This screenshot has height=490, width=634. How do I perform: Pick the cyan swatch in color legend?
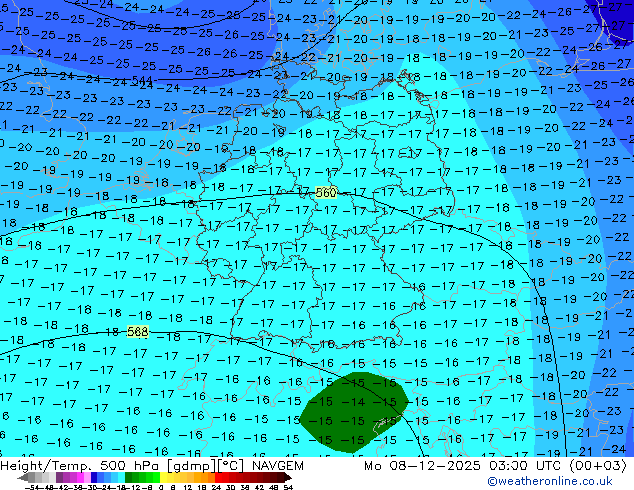point(121,477)
